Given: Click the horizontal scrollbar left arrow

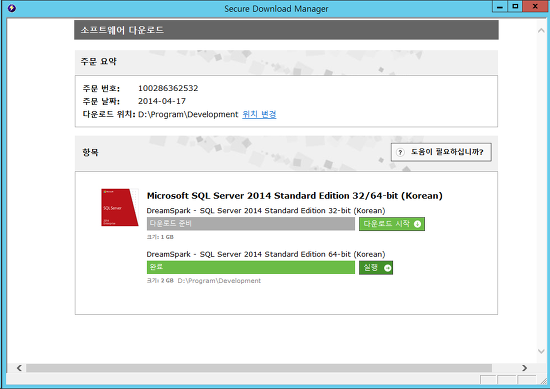Looking at the screenshot, I should [19, 368].
